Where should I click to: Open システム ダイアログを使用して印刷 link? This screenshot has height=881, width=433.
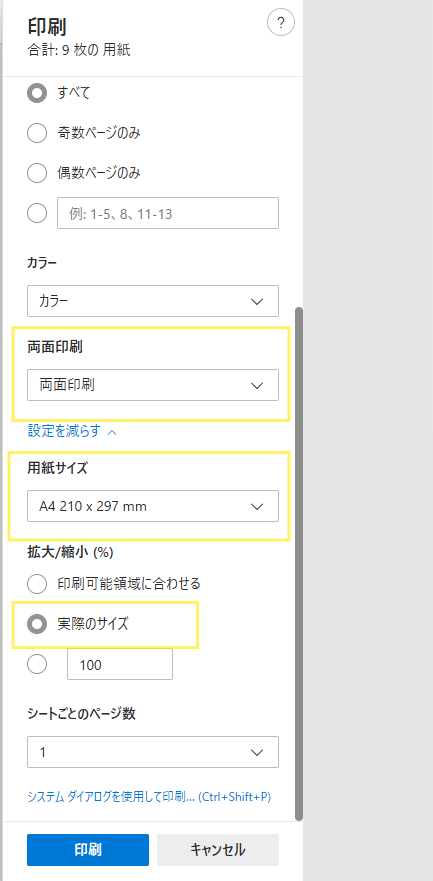click(149, 797)
